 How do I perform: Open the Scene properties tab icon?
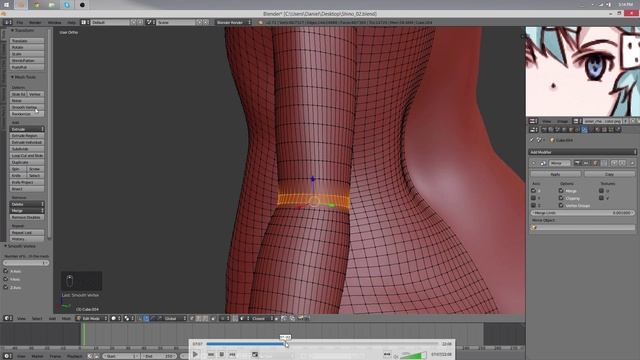pyautogui.click(x=557, y=130)
